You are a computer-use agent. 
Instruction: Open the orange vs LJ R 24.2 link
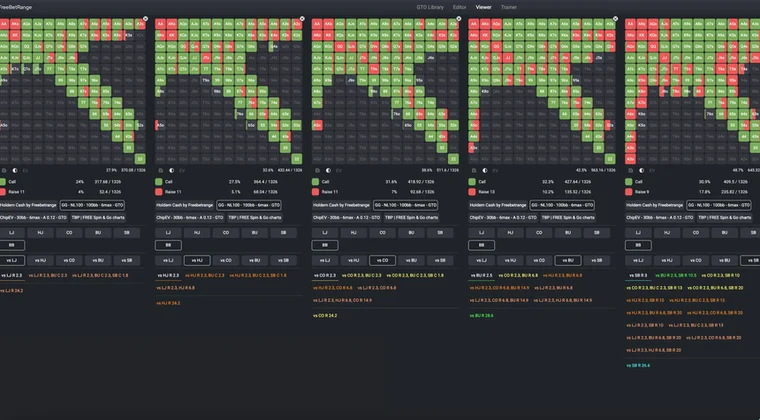tap(12, 291)
